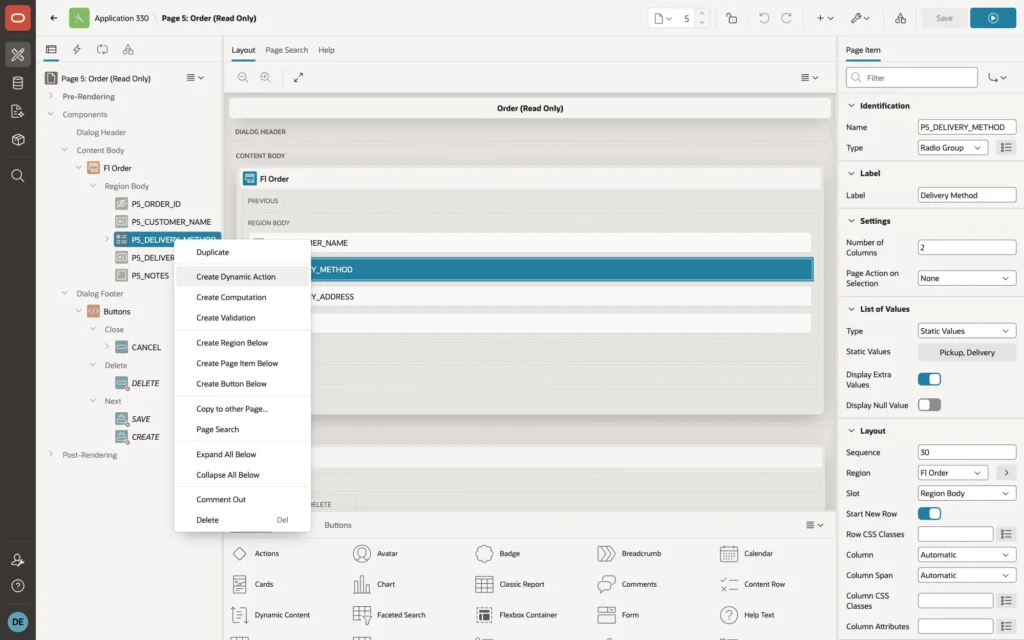Choose Delete from the context menu
The height and width of the screenshot is (640, 1024).
point(242,520)
